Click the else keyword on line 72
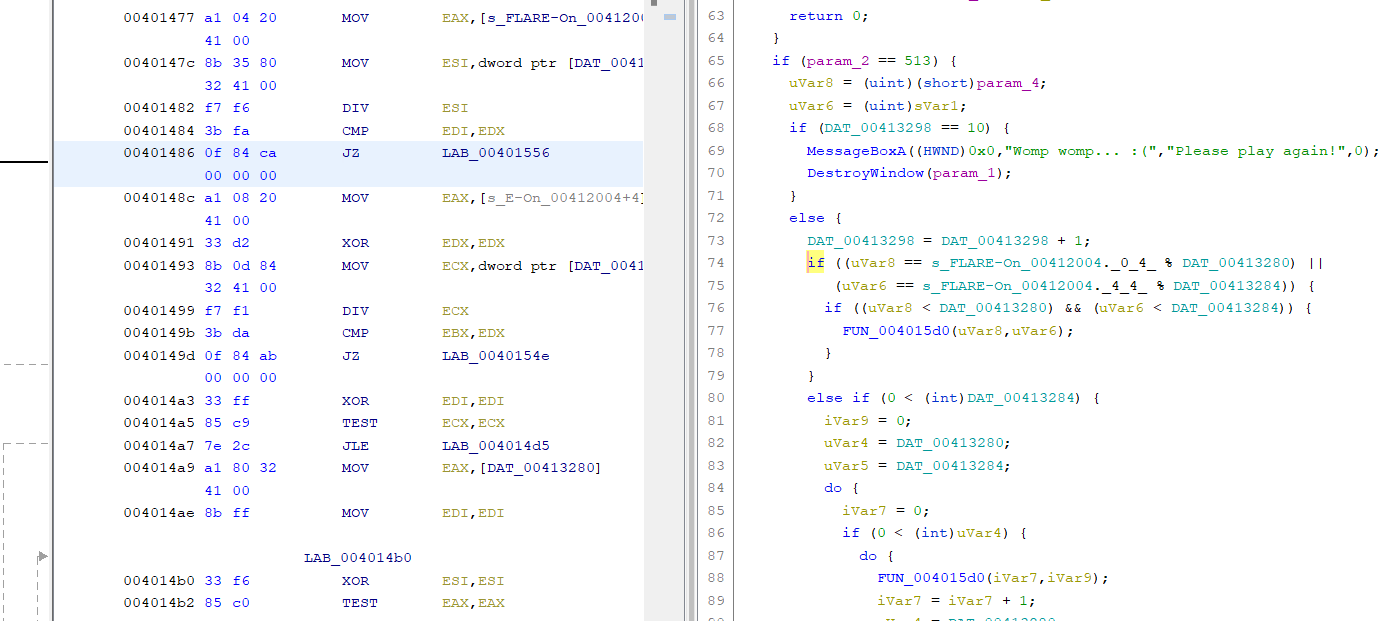This screenshot has width=1389, height=621. pyautogui.click(x=806, y=218)
